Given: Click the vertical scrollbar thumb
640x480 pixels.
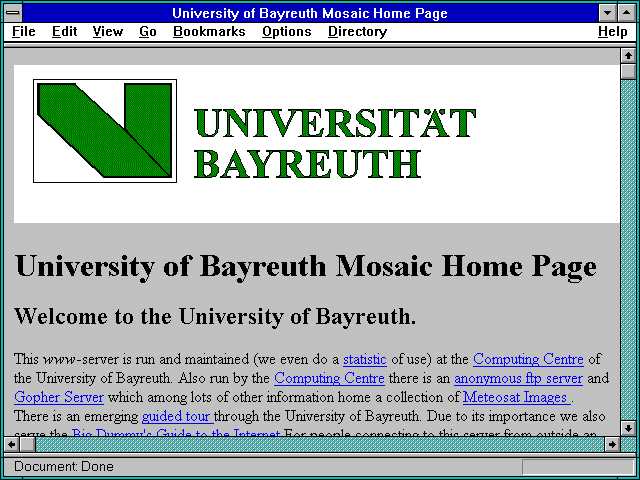Looking at the screenshot, I should point(628,71).
